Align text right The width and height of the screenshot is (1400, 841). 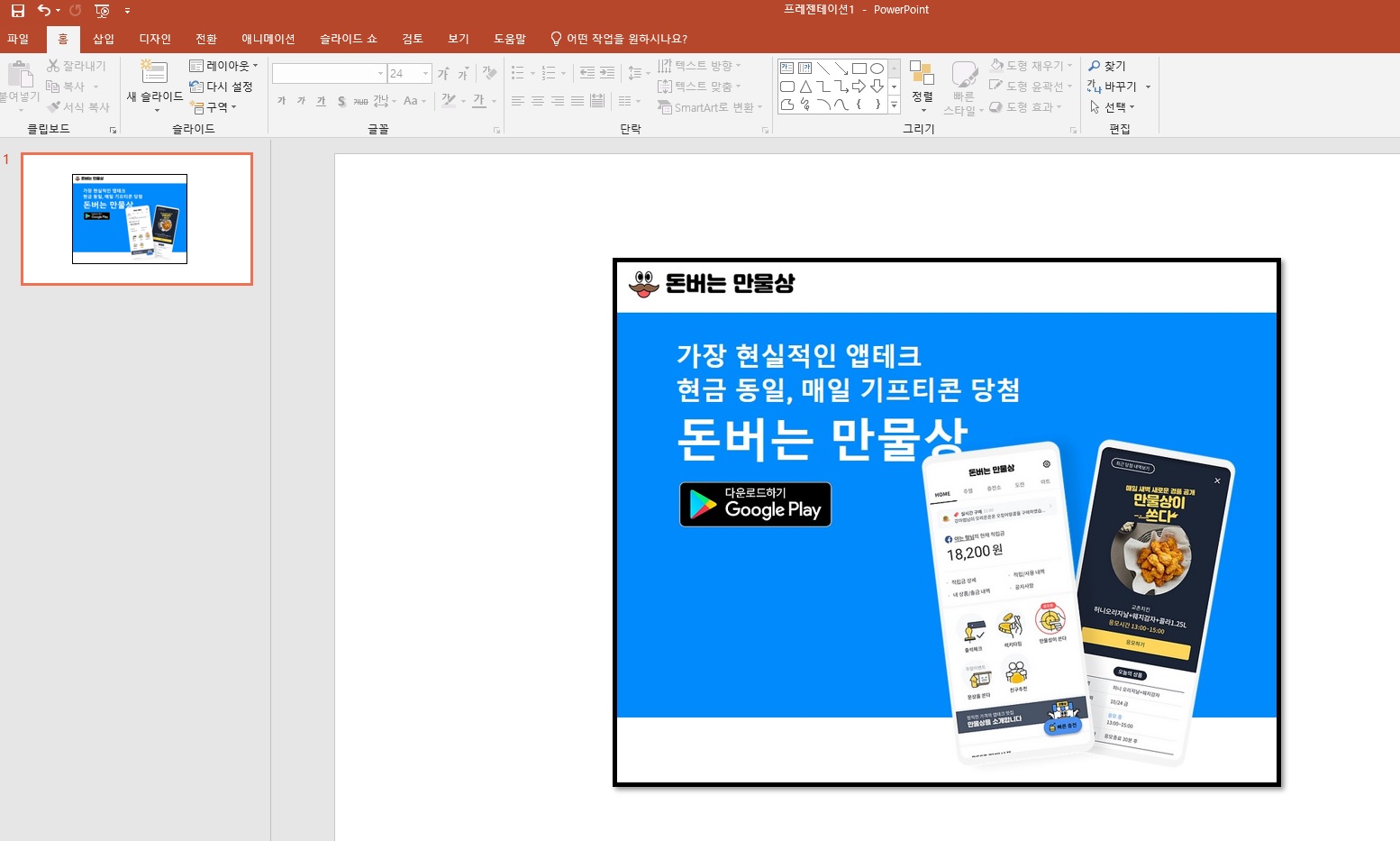(558, 101)
